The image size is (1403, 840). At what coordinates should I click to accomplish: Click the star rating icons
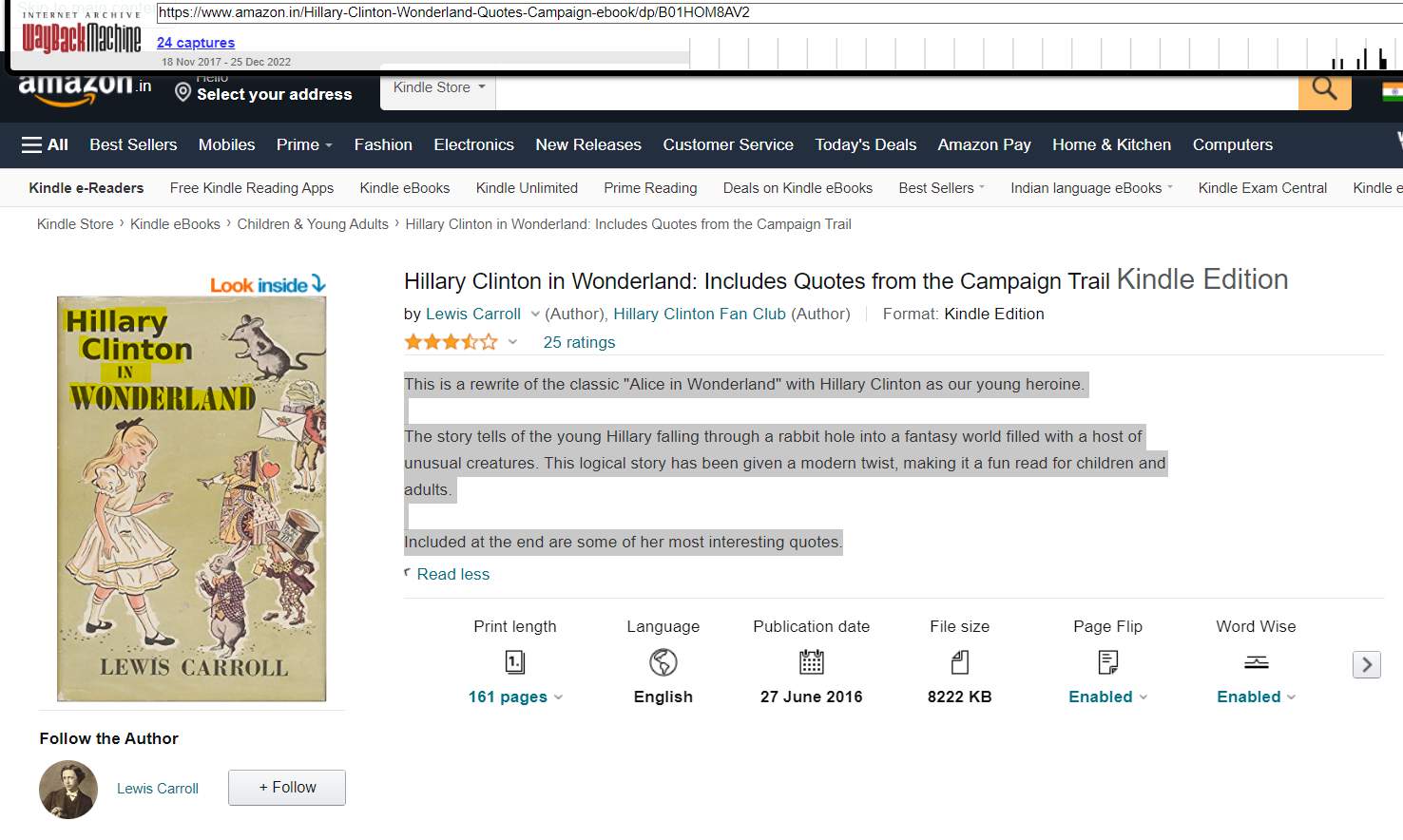point(452,342)
